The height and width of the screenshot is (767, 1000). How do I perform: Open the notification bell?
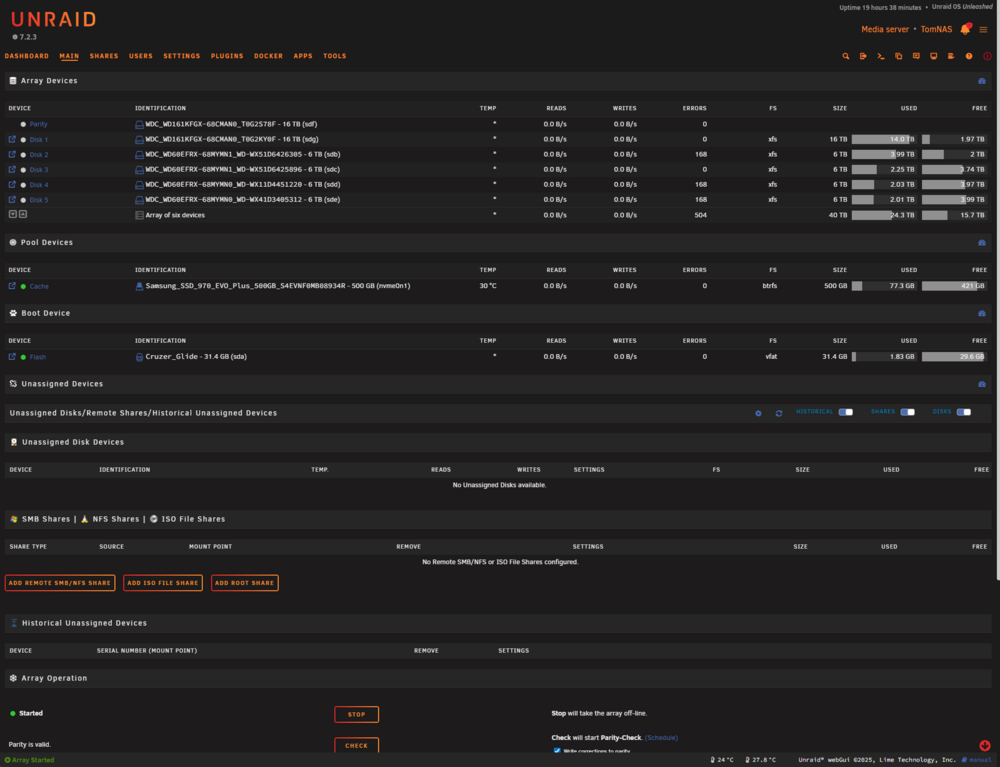tap(966, 29)
